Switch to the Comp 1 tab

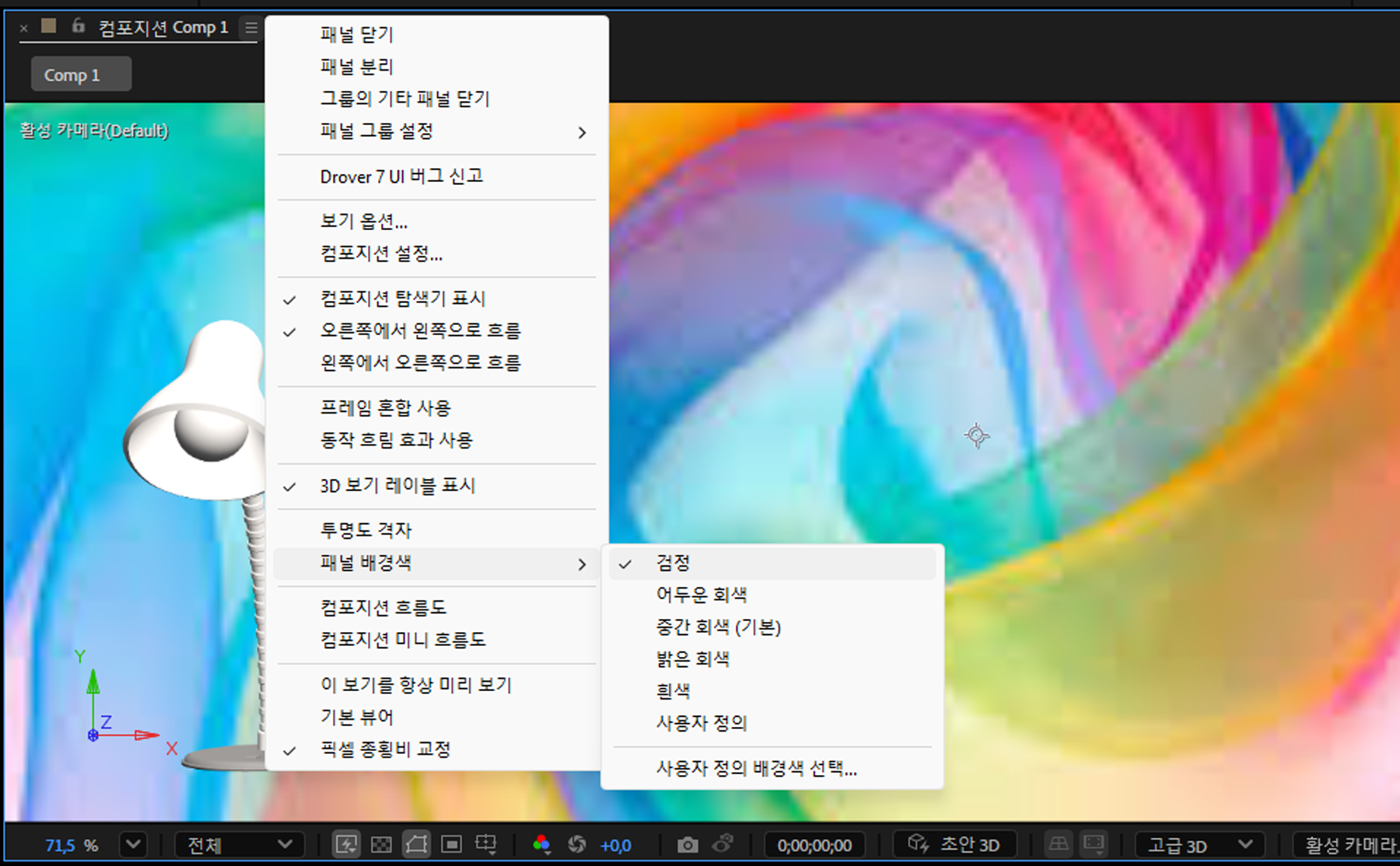[81, 74]
